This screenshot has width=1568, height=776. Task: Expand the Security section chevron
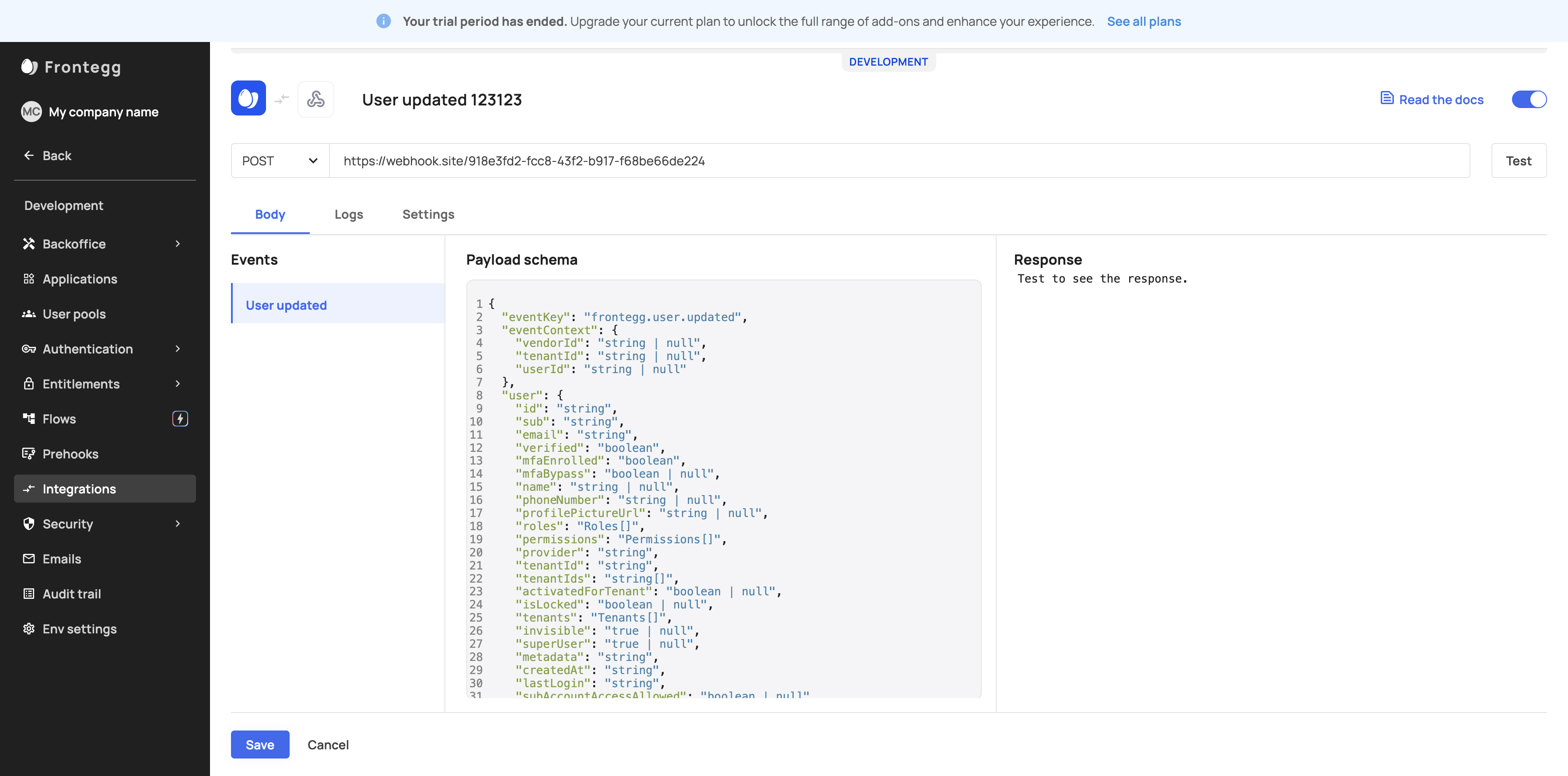point(178,524)
